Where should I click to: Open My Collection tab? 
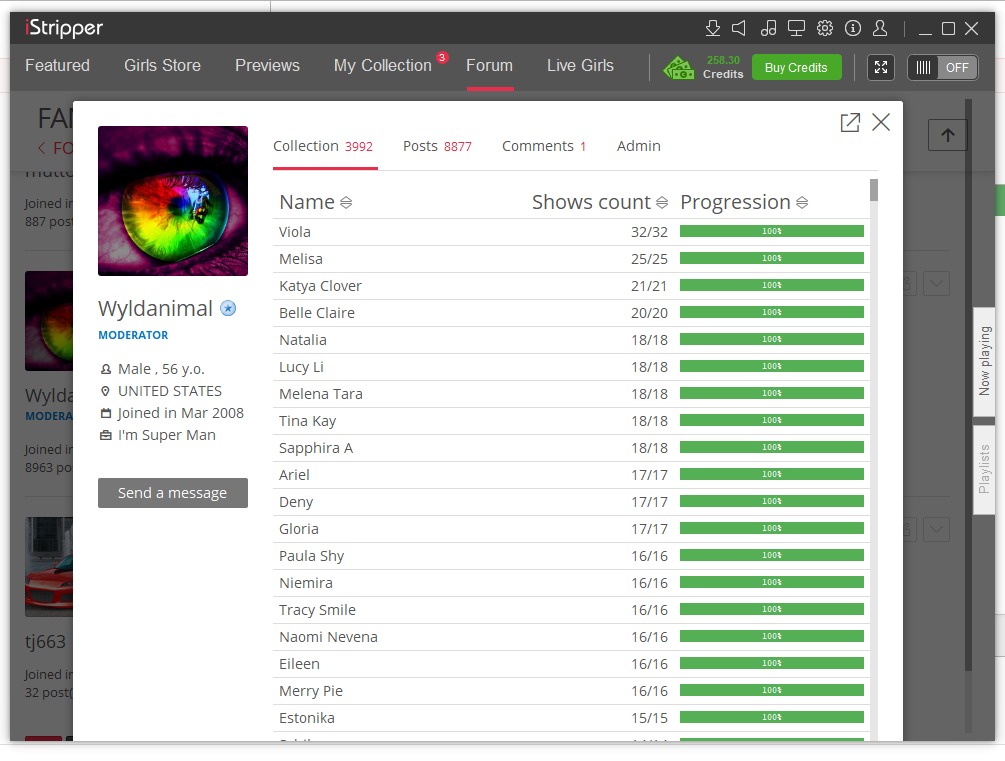pyautogui.click(x=383, y=65)
